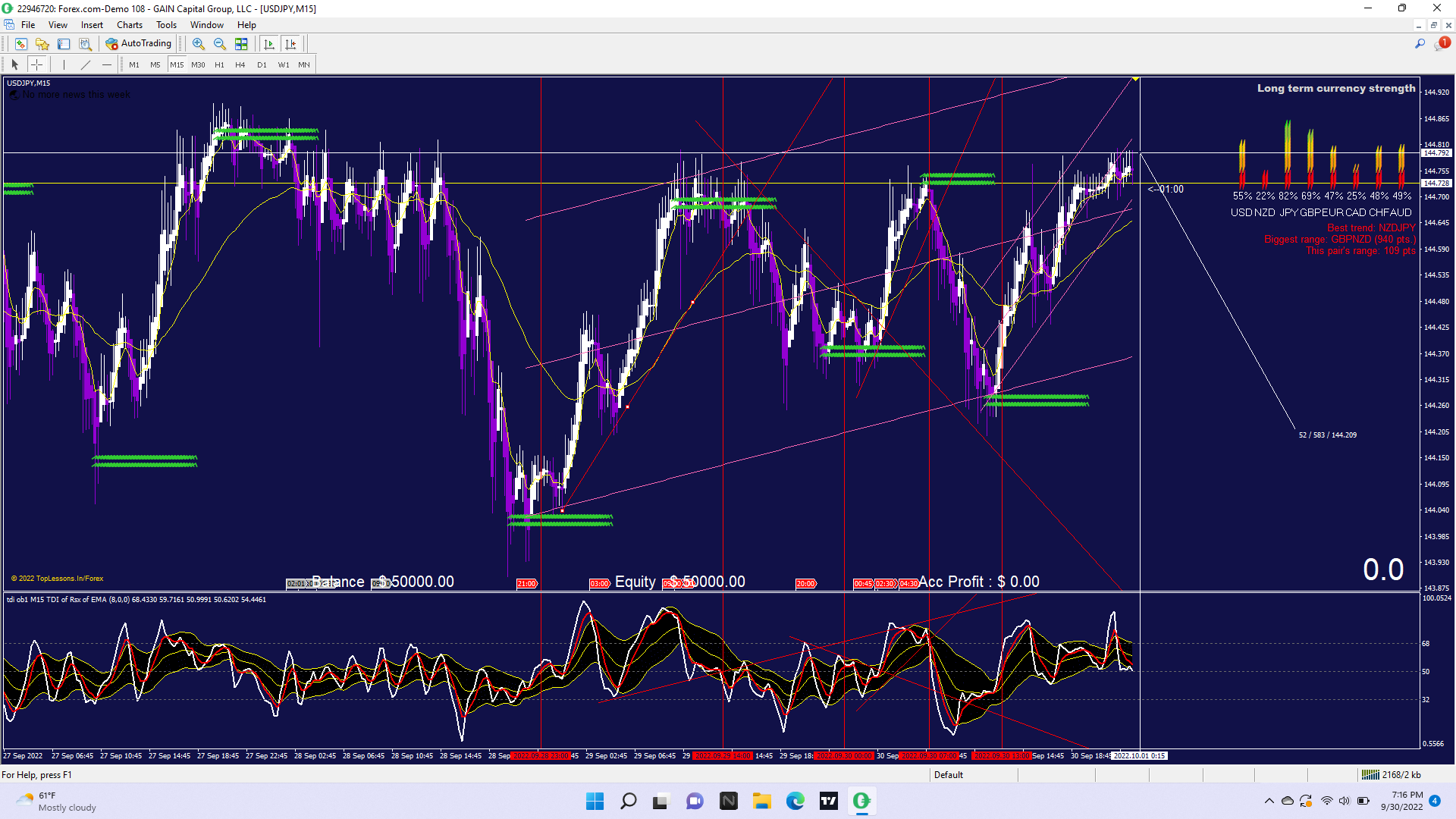Image resolution: width=1456 pixels, height=819 pixels.
Task: Open the Market Watch panel icon
Action: 21,44
